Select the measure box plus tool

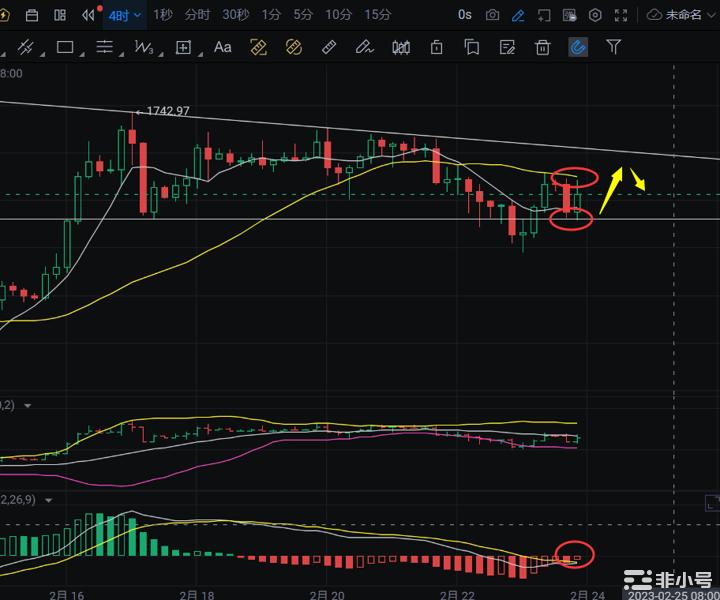(x=183, y=47)
